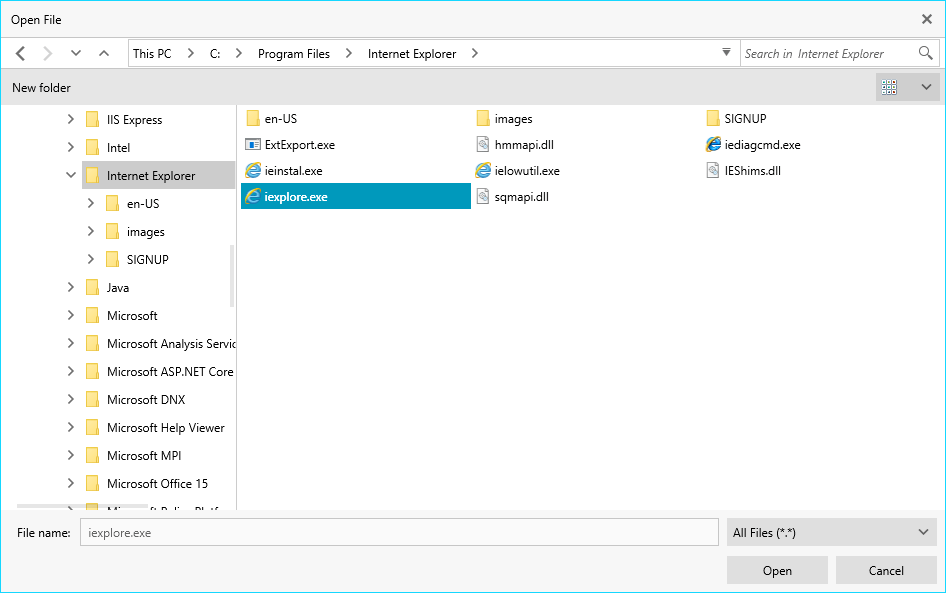Select the IEShims.dll file icon
The height and width of the screenshot is (593, 946).
[x=713, y=171]
